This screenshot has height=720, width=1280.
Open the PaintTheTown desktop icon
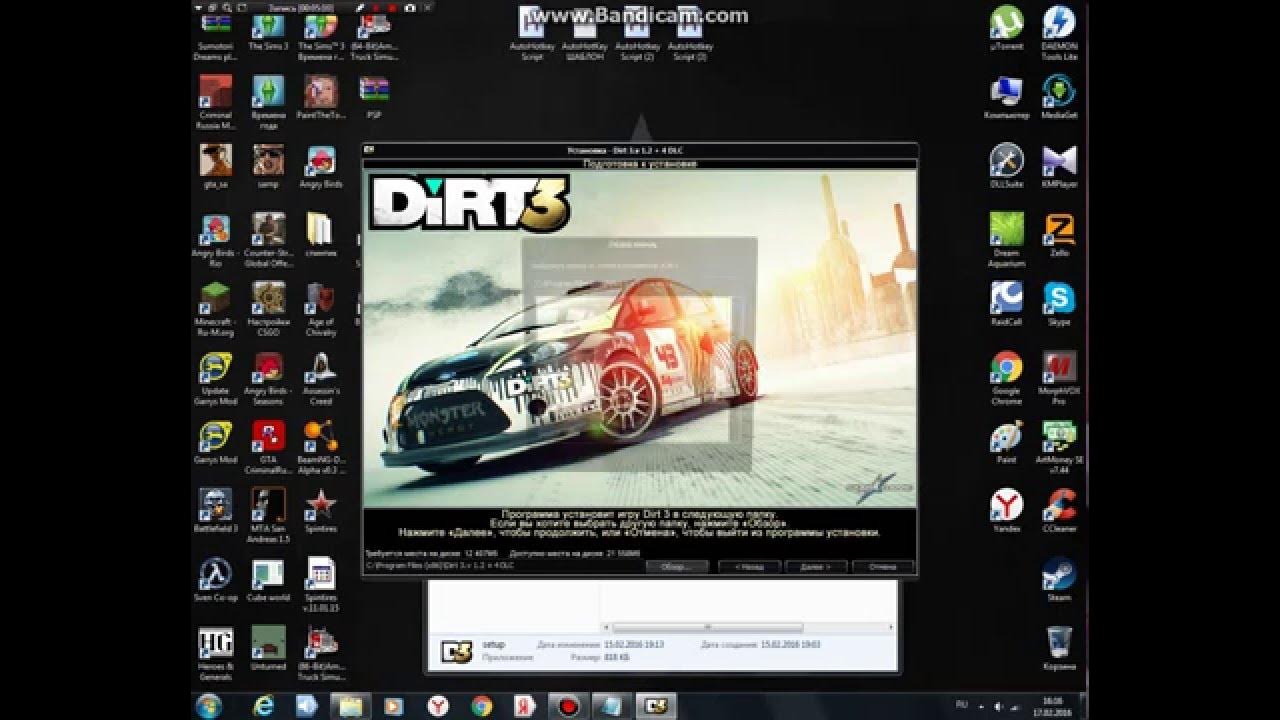click(x=321, y=99)
